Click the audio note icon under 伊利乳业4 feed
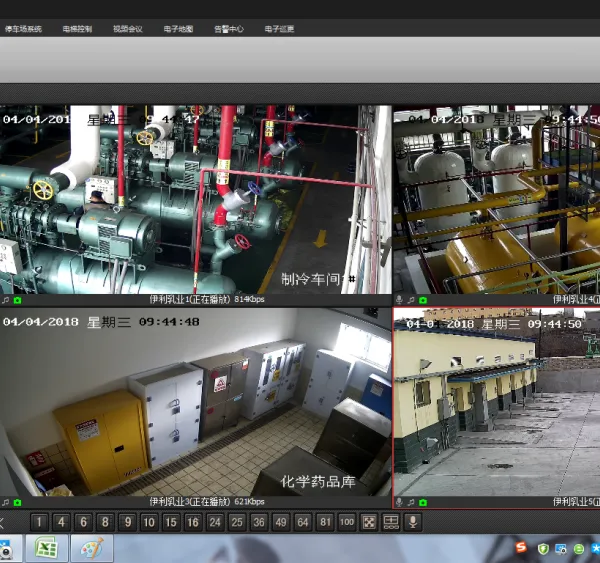This screenshot has height=563, width=600. coord(411,300)
